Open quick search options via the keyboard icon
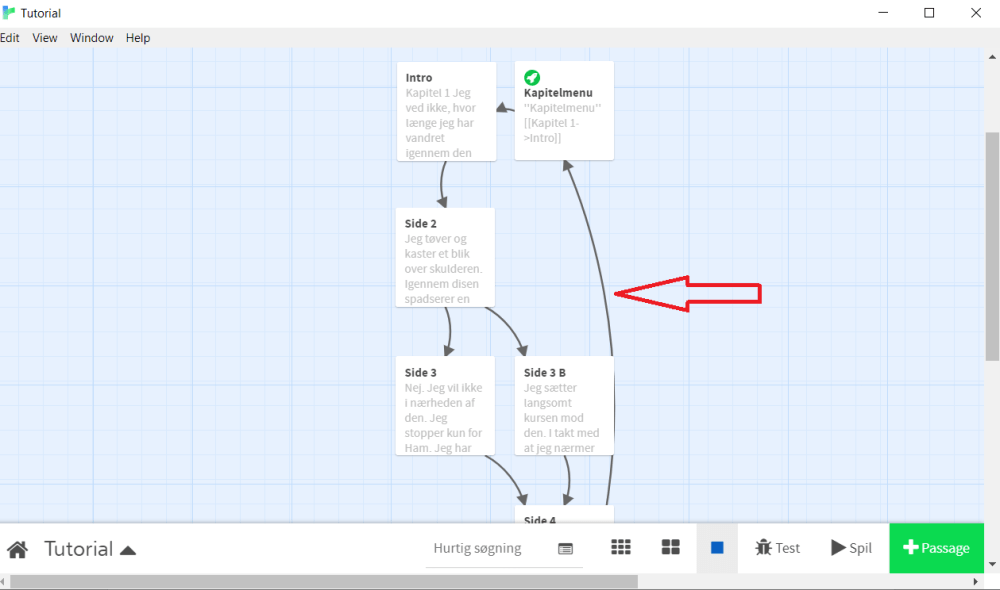1000x590 pixels. (x=565, y=548)
